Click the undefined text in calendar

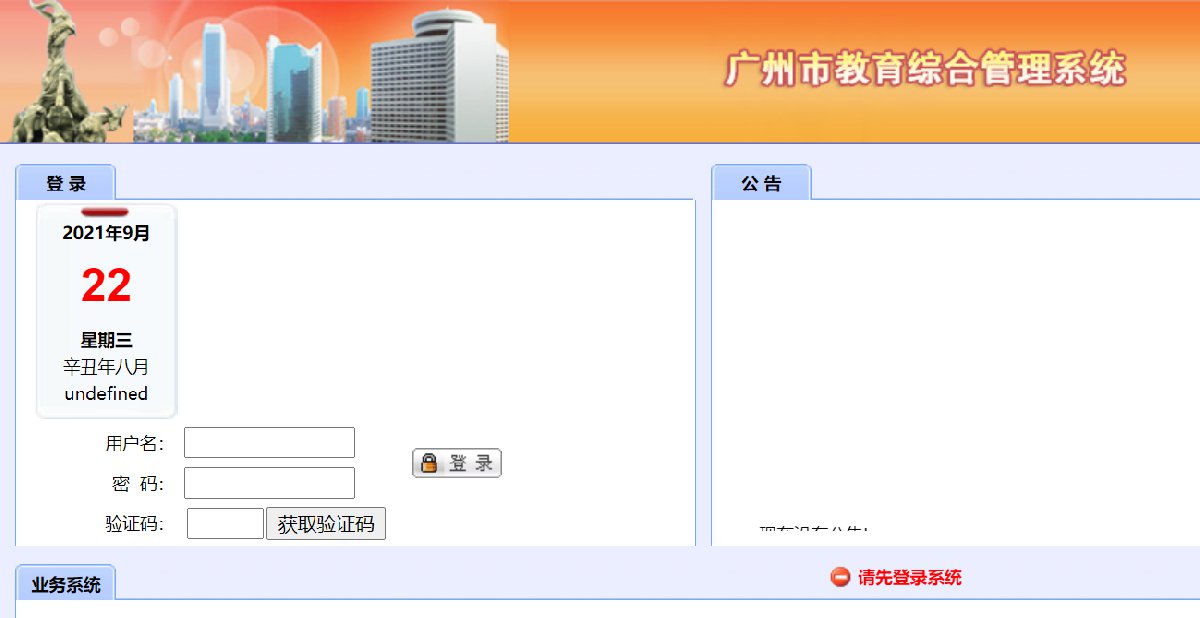106,394
